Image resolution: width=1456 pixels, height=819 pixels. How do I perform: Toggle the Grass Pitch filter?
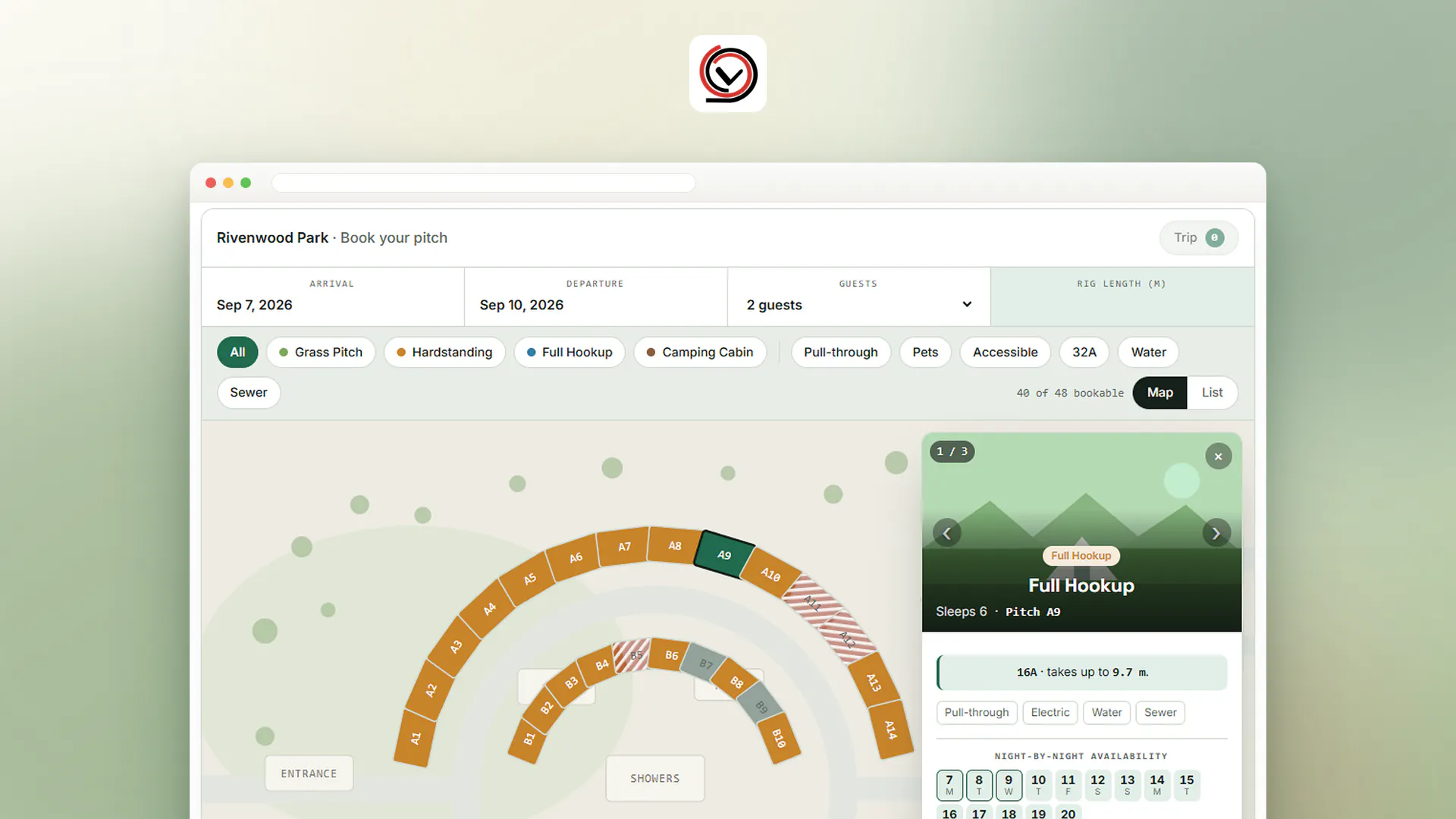(x=321, y=353)
